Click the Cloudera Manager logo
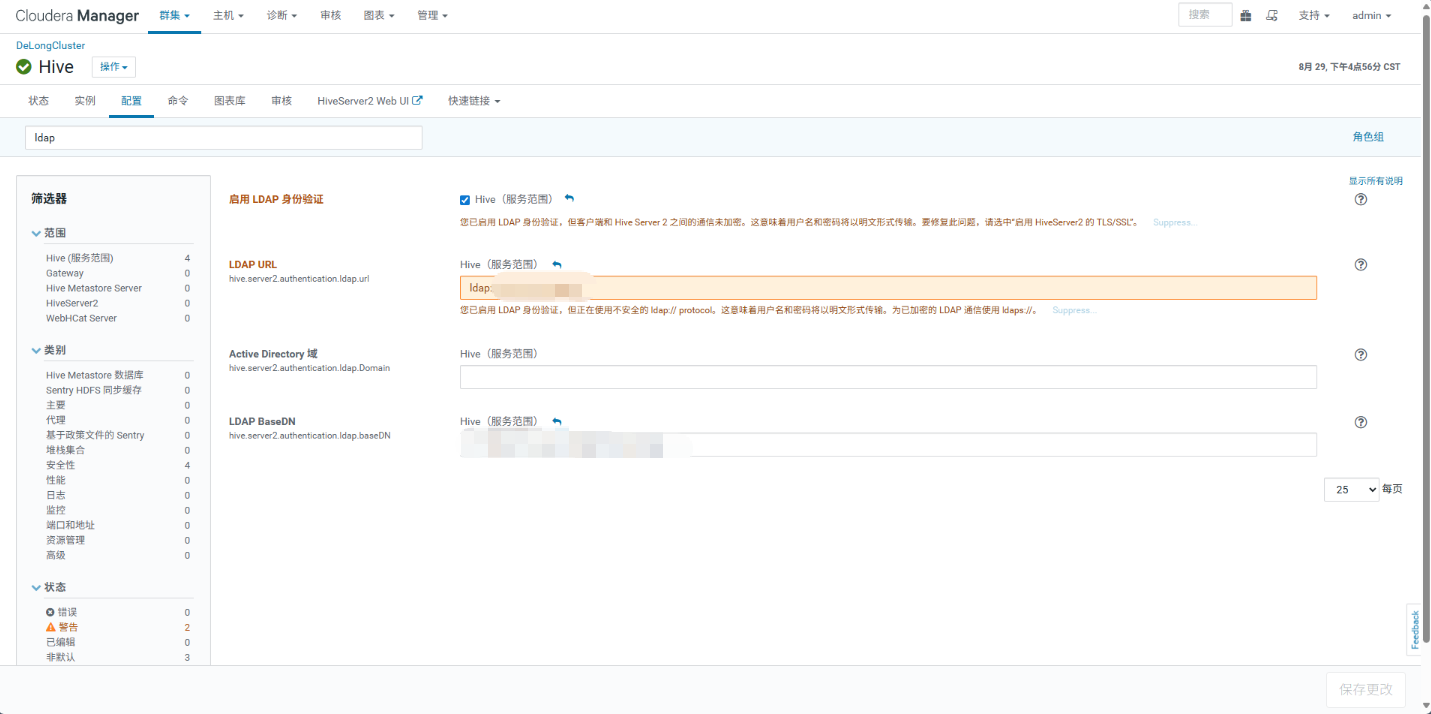This screenshot has width=1431, height=714. click(77, 15)
